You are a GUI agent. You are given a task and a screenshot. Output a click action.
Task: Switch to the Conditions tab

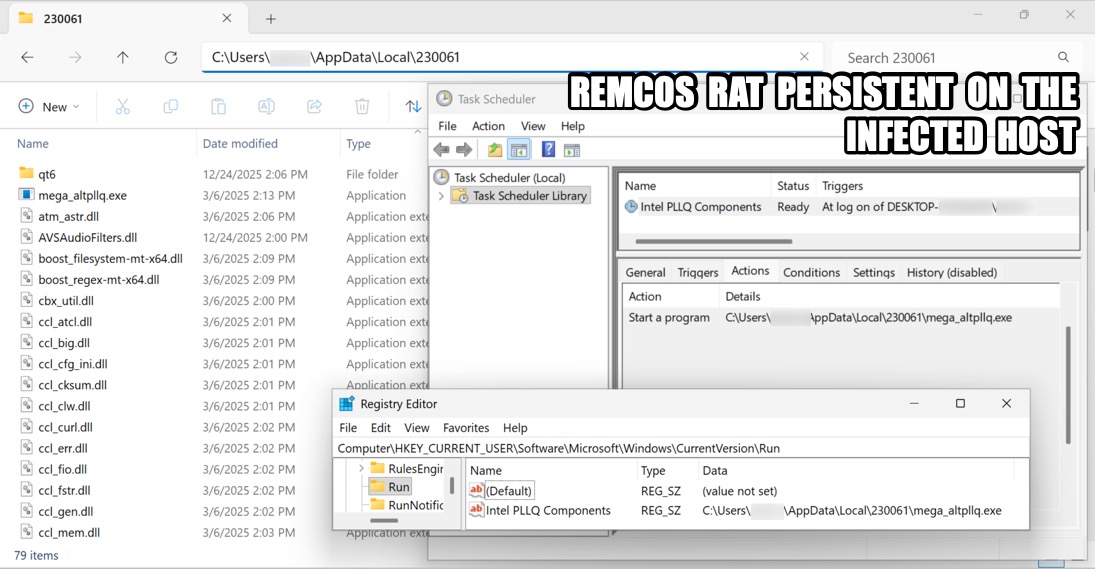point(811,272)
